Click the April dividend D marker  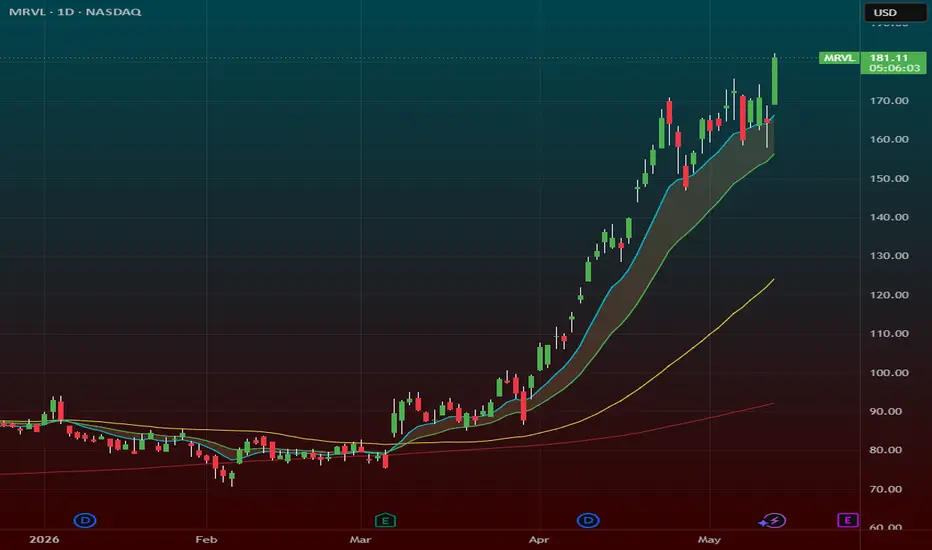588,521
